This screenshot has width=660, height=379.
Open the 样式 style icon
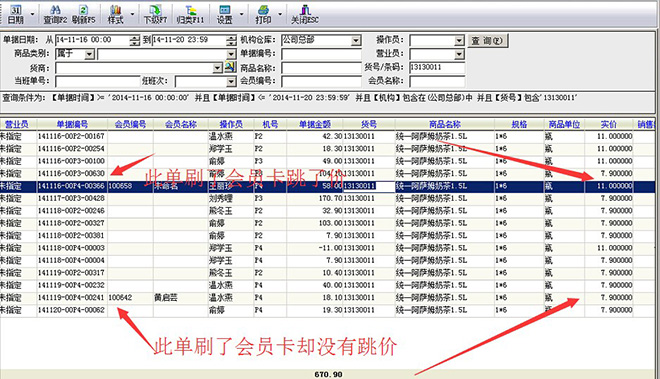coord(115,10)
